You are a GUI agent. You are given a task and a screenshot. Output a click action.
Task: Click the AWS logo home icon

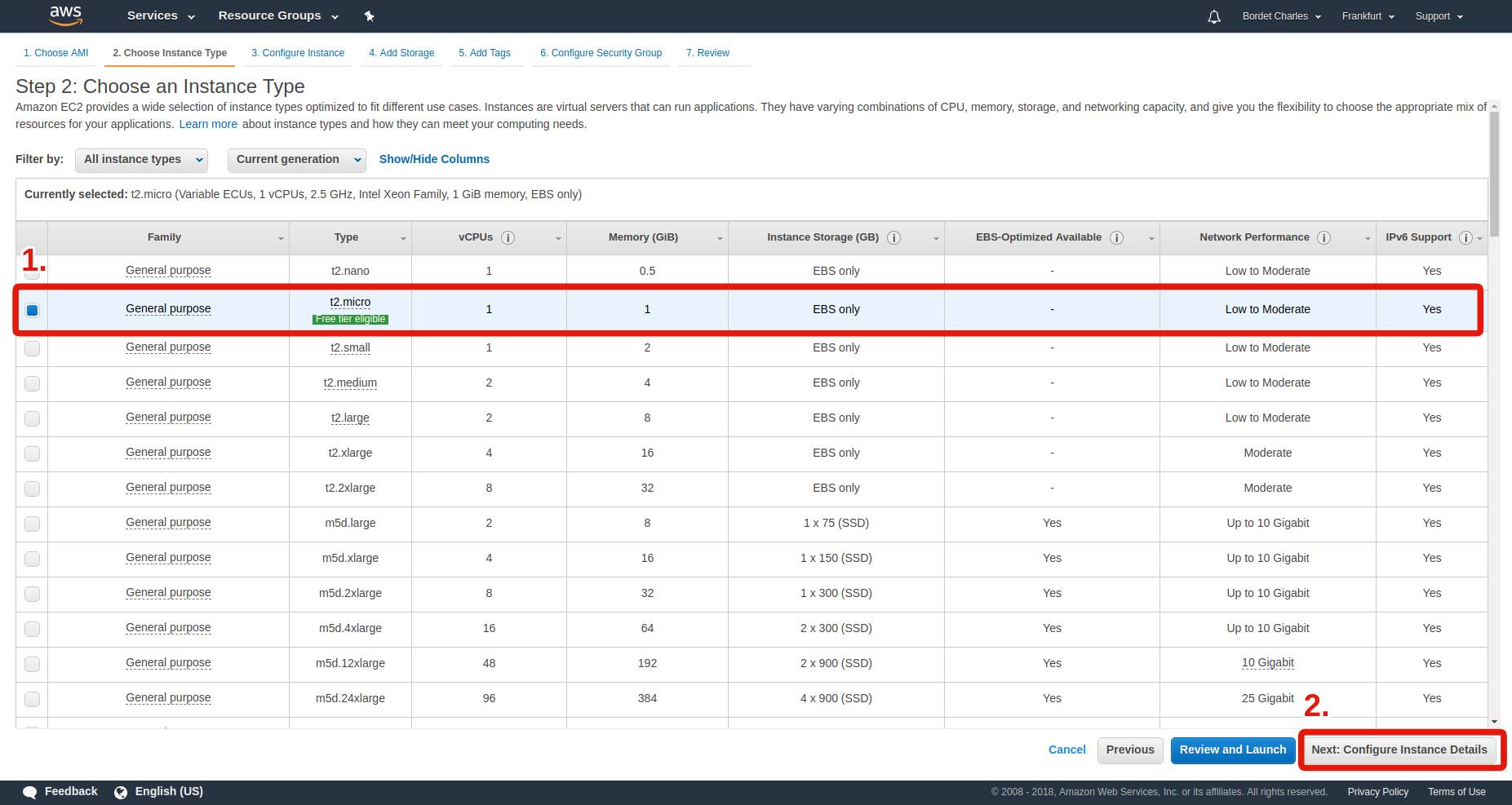click(65, 15)
